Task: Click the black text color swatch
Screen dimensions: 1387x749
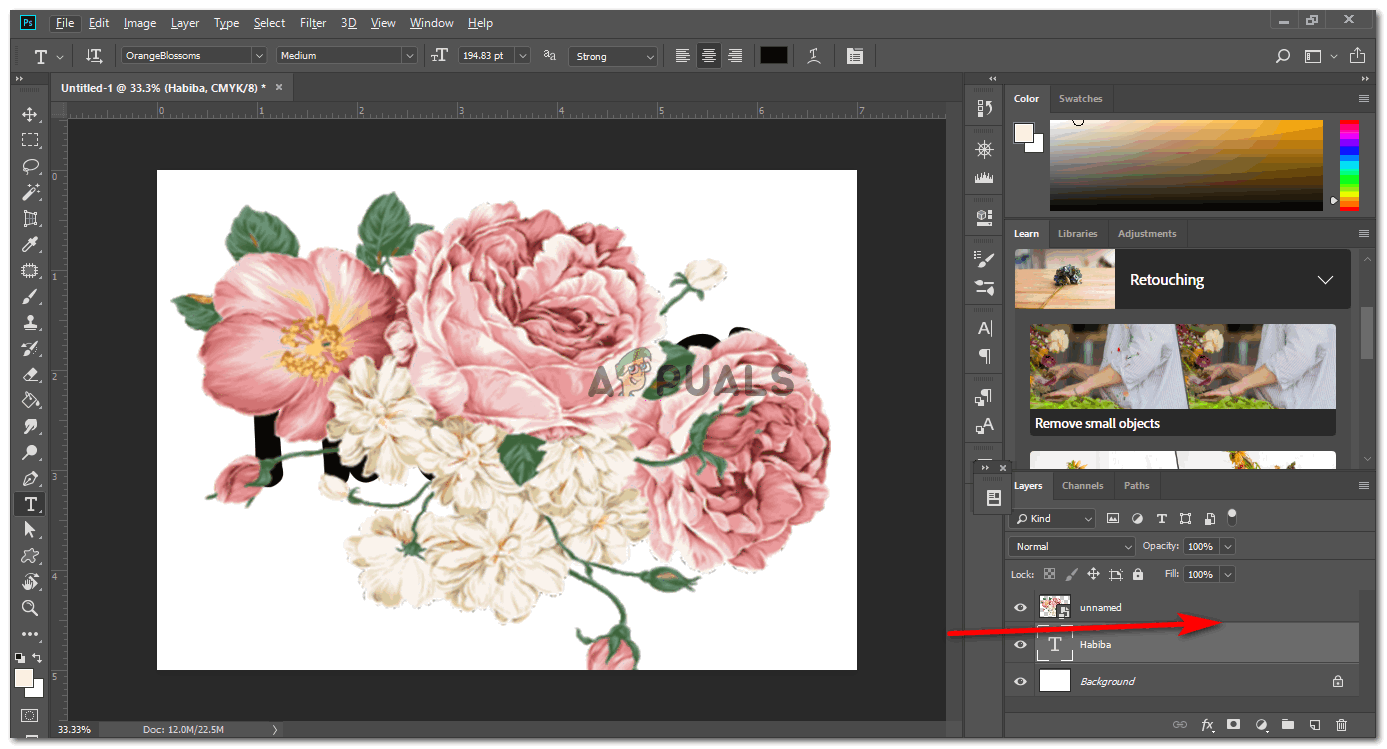Action: (773, 56)
